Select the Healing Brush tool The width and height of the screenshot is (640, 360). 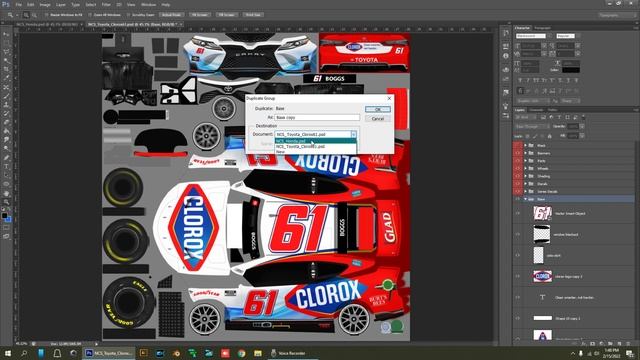point(6,87)
